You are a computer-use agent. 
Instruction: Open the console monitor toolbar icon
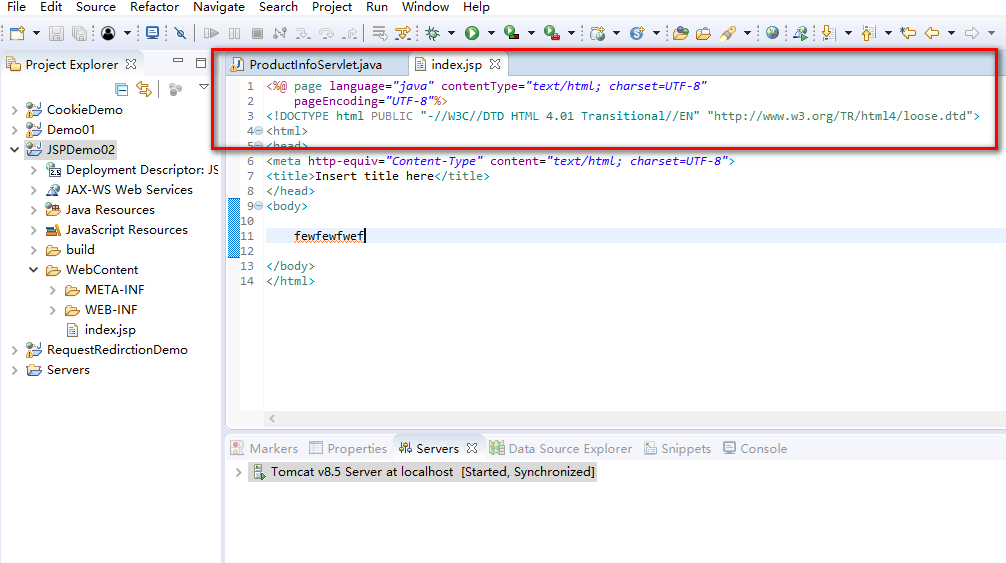[153, 33]
